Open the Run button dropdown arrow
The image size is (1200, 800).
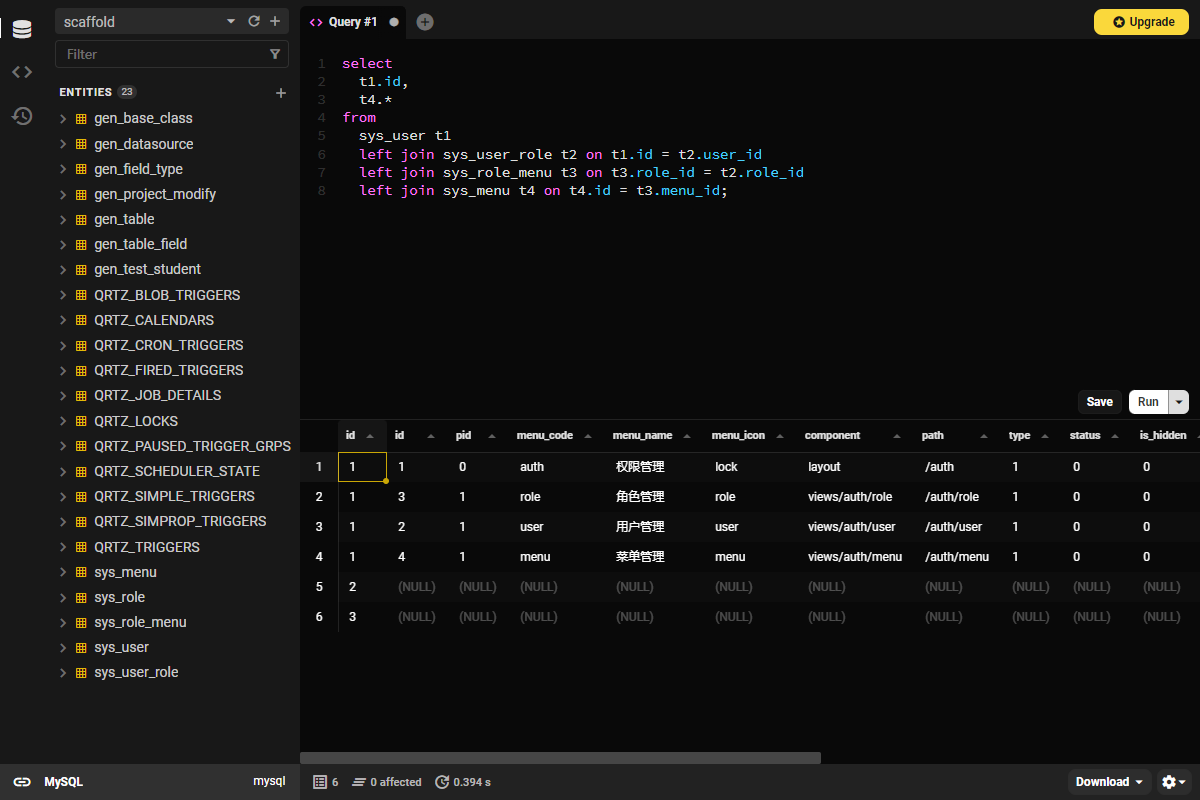coord(1179,402)
